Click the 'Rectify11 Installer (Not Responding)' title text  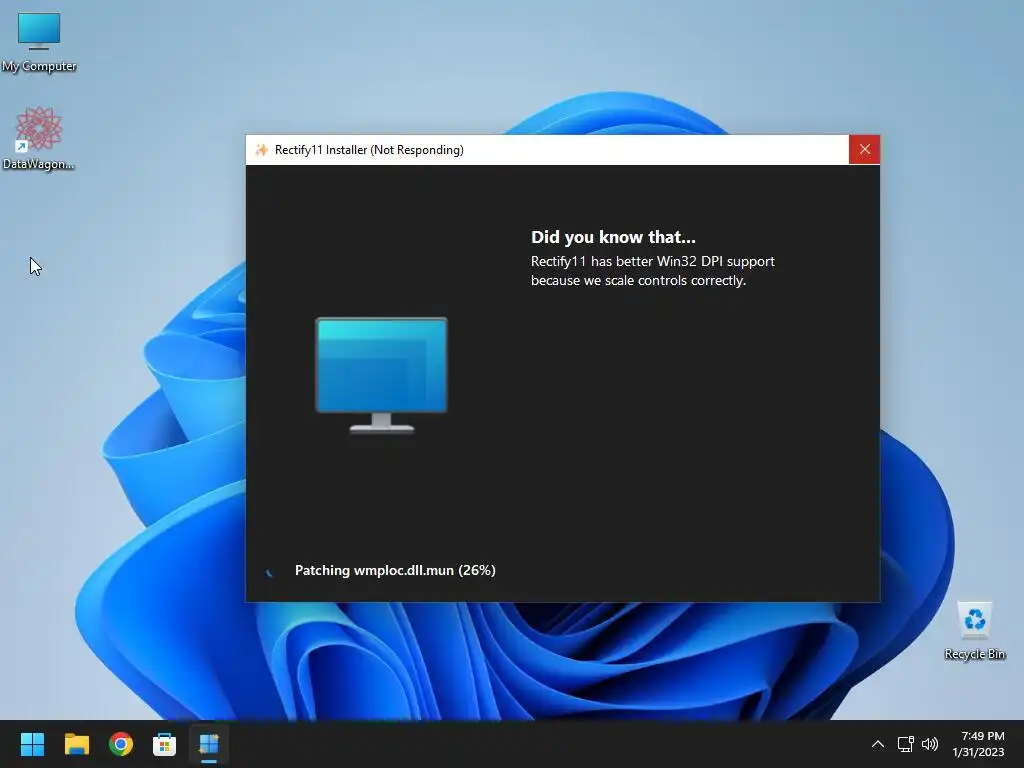pos(369,150)
